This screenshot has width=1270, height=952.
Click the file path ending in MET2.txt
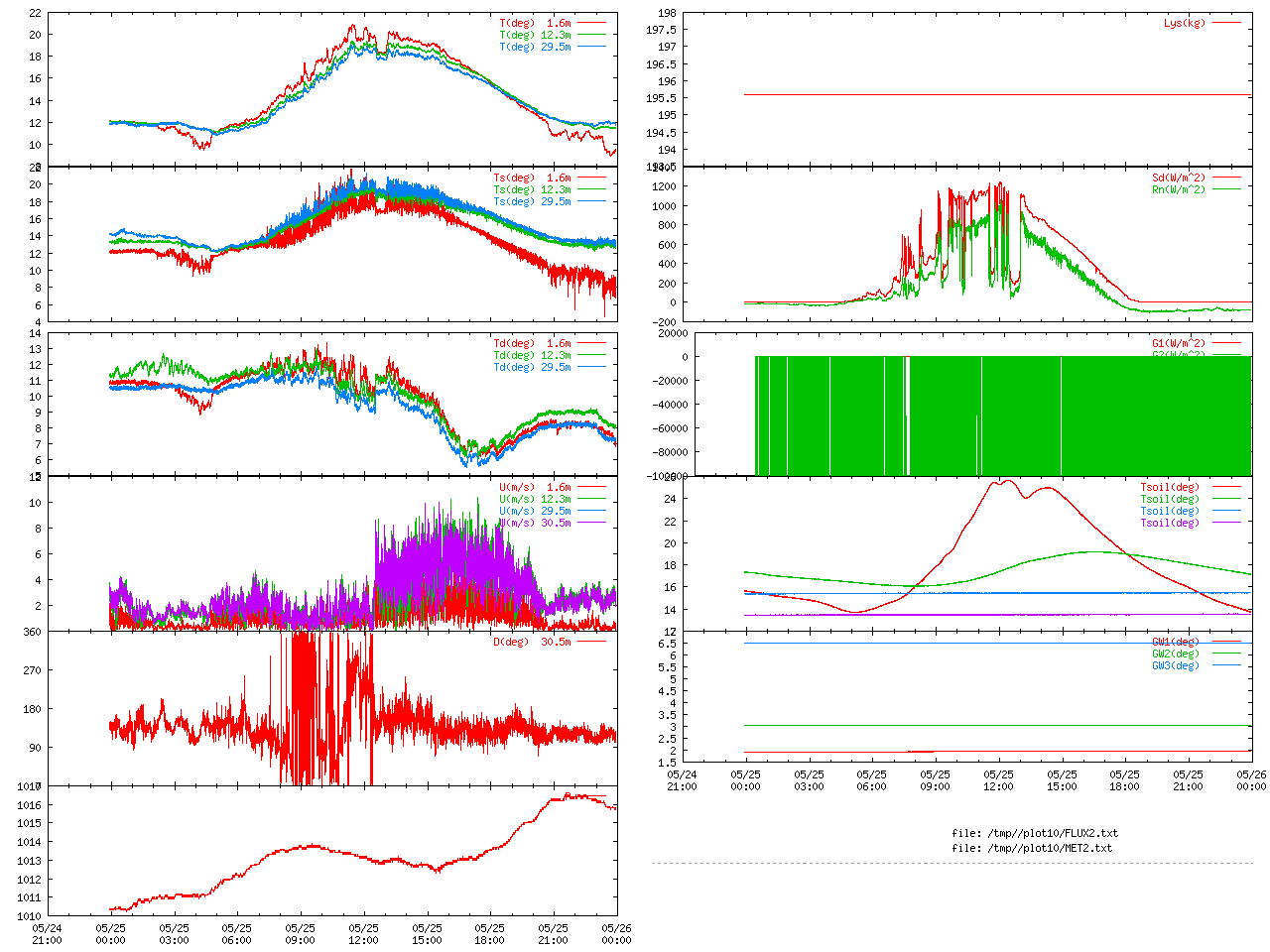click(x=1032, y=849)
